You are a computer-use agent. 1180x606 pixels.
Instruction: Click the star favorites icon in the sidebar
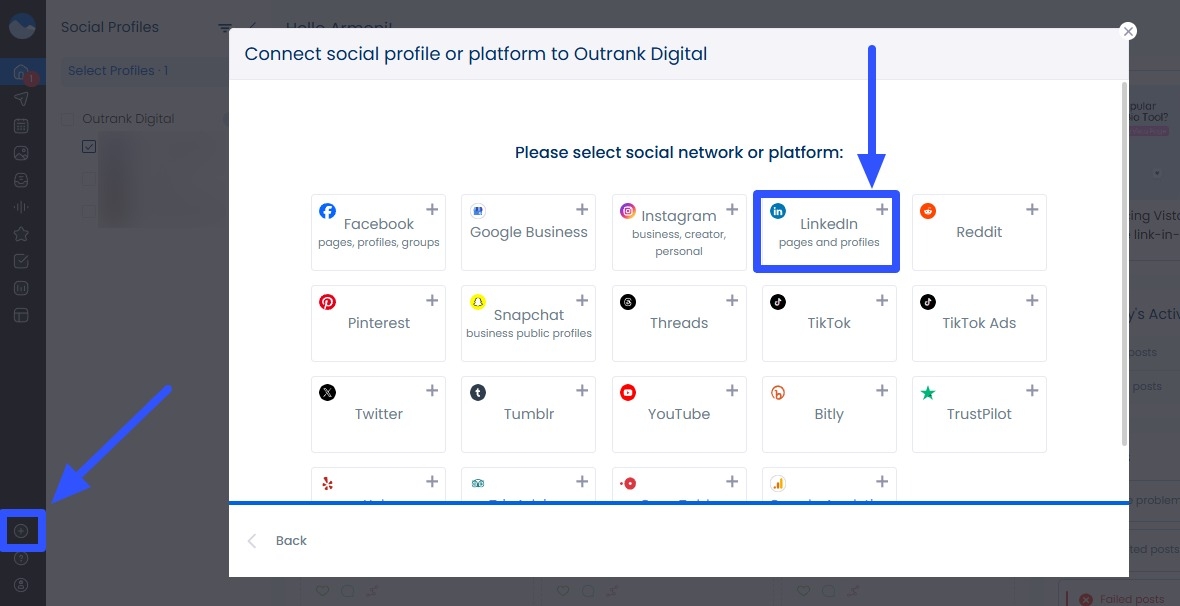21,234
